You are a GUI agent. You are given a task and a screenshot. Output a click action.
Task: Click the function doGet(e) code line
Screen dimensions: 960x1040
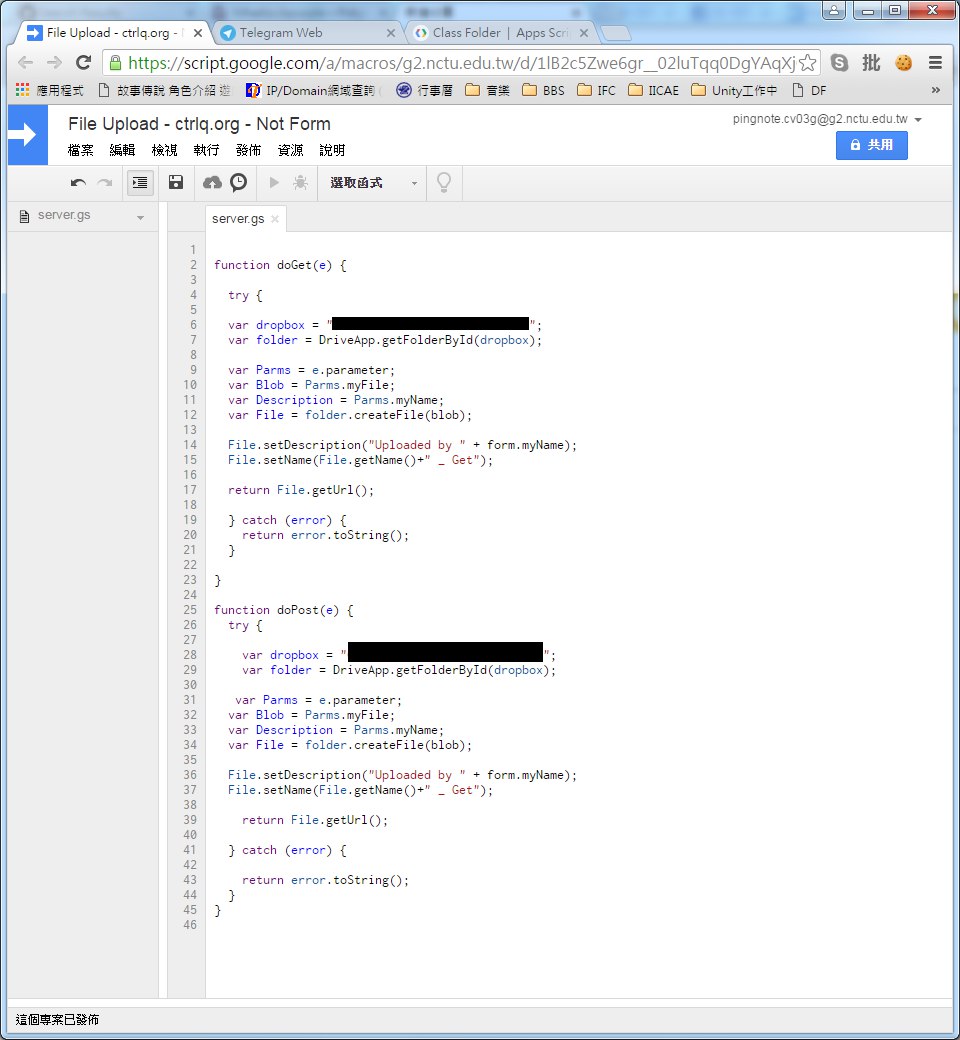pos(280,265)
